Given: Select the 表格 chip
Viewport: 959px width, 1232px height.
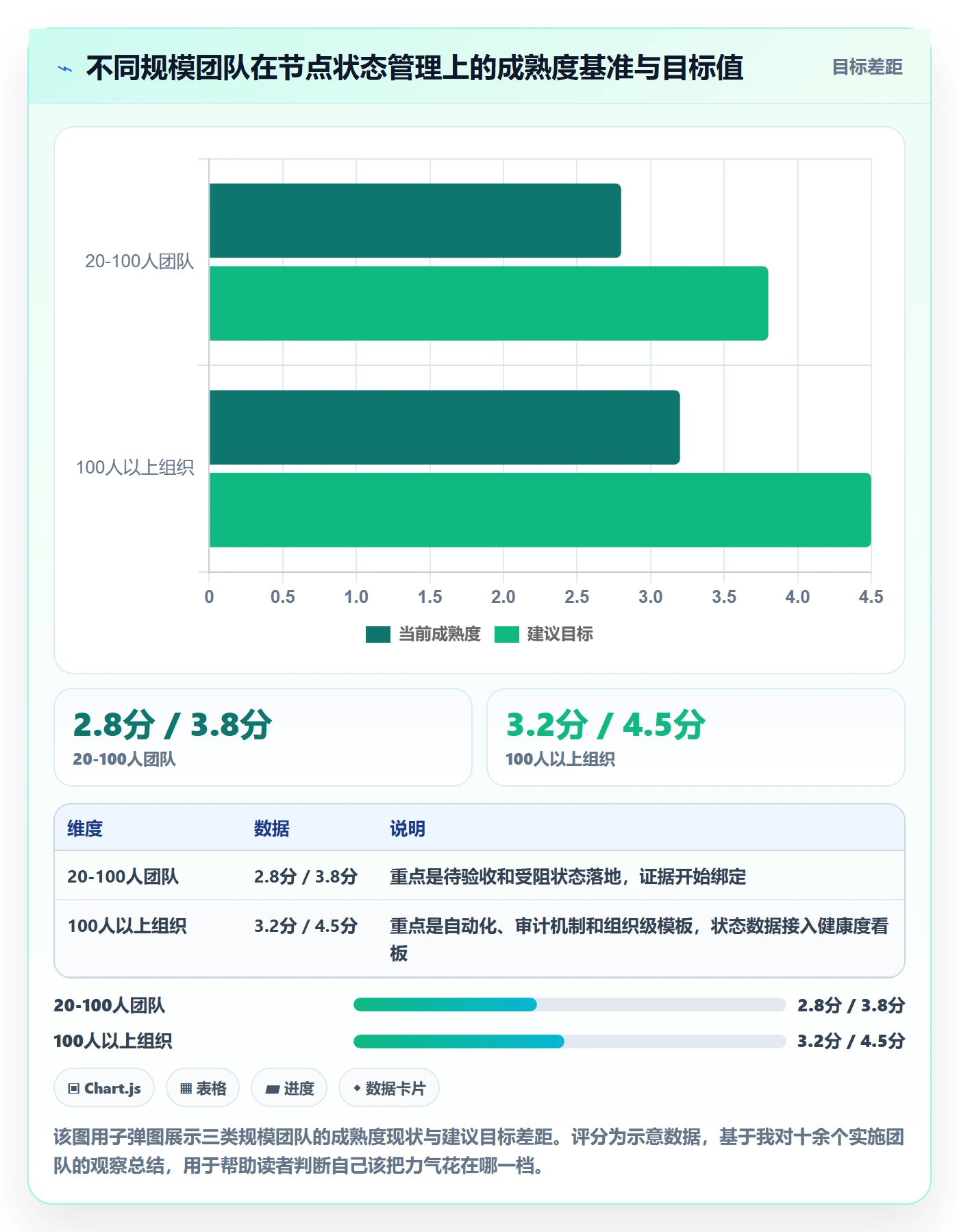Looking at the screenshot, I should pos(203,1088).
